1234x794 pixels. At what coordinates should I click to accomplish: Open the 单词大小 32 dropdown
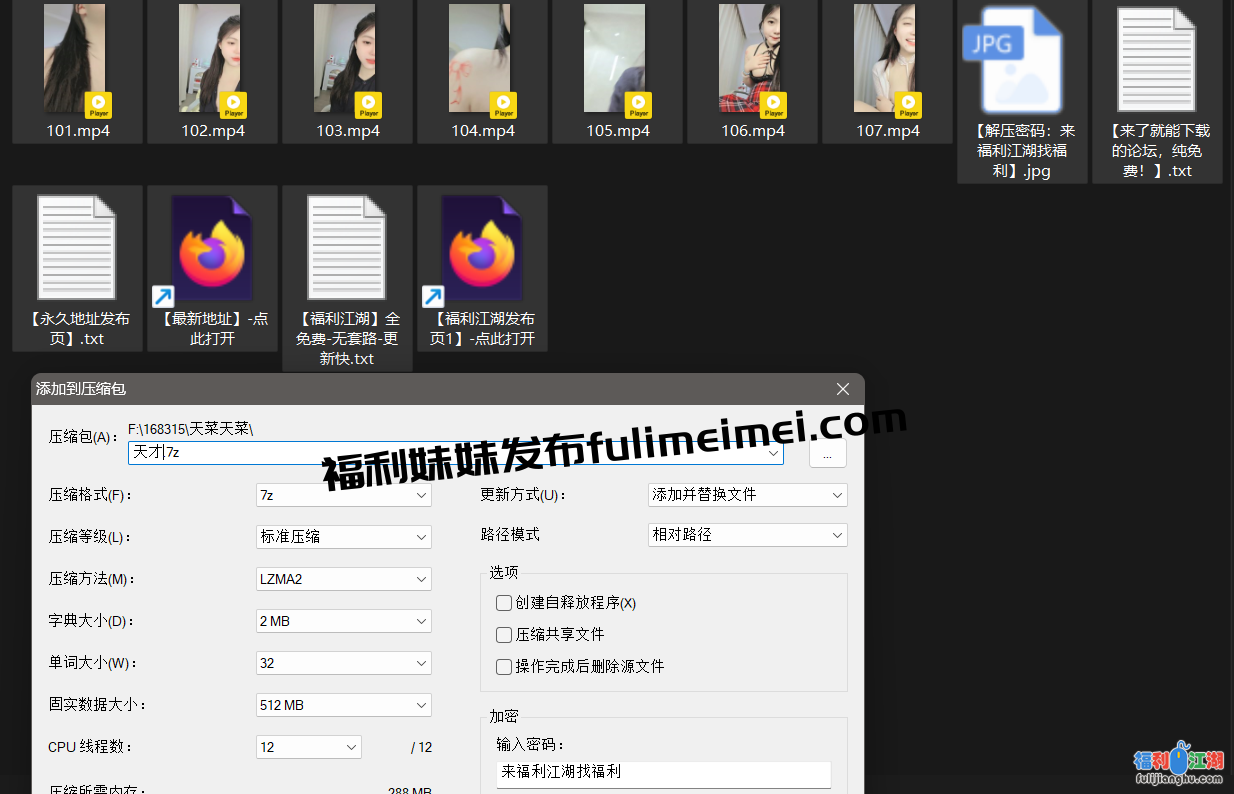(x=344, y=662)
